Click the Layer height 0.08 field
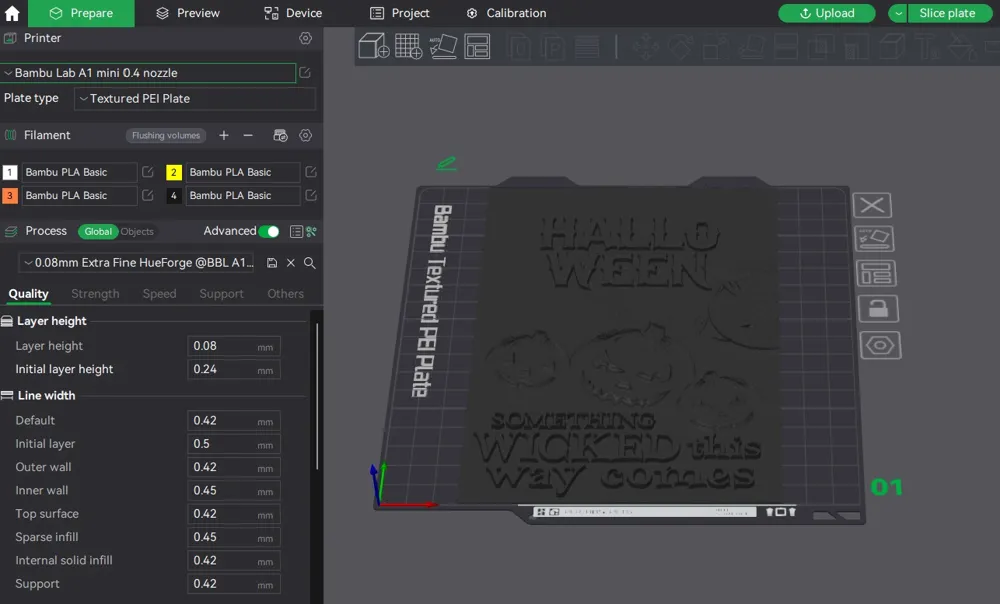 point(234,346)
